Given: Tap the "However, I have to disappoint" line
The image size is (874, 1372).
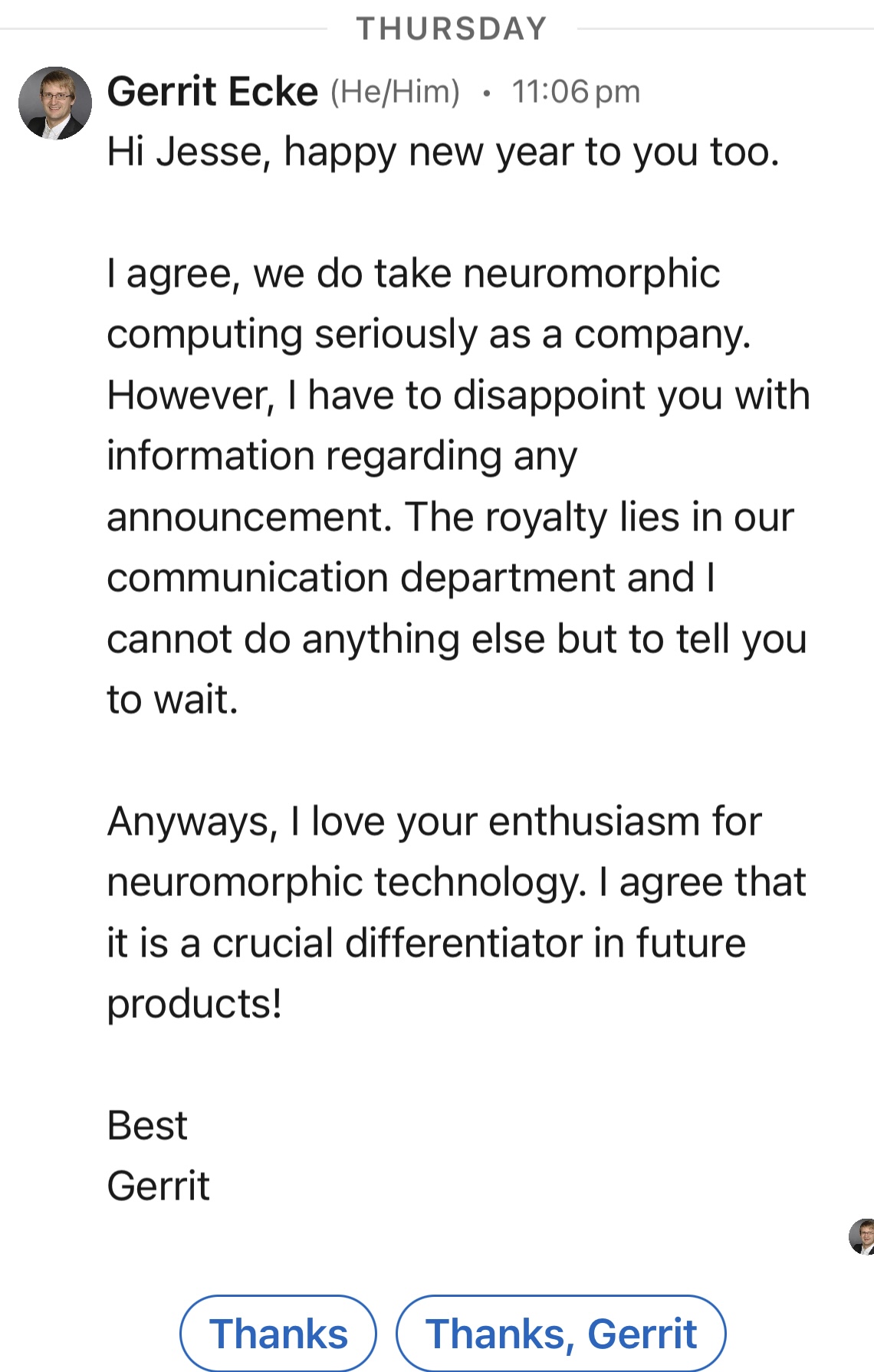Looking at the screenshot, I should click(458, 396).
